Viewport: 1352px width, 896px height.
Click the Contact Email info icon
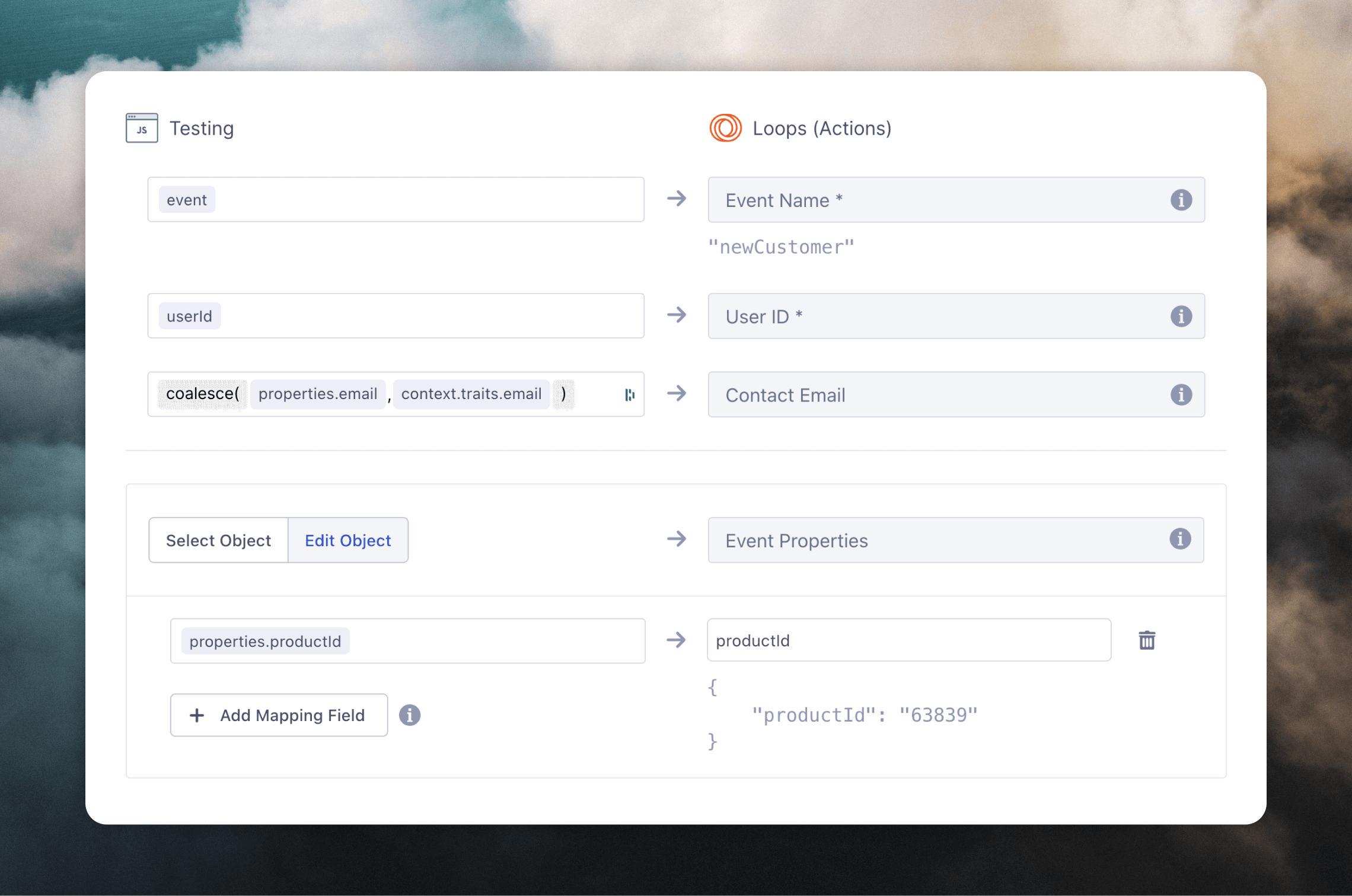point(1181,394)
